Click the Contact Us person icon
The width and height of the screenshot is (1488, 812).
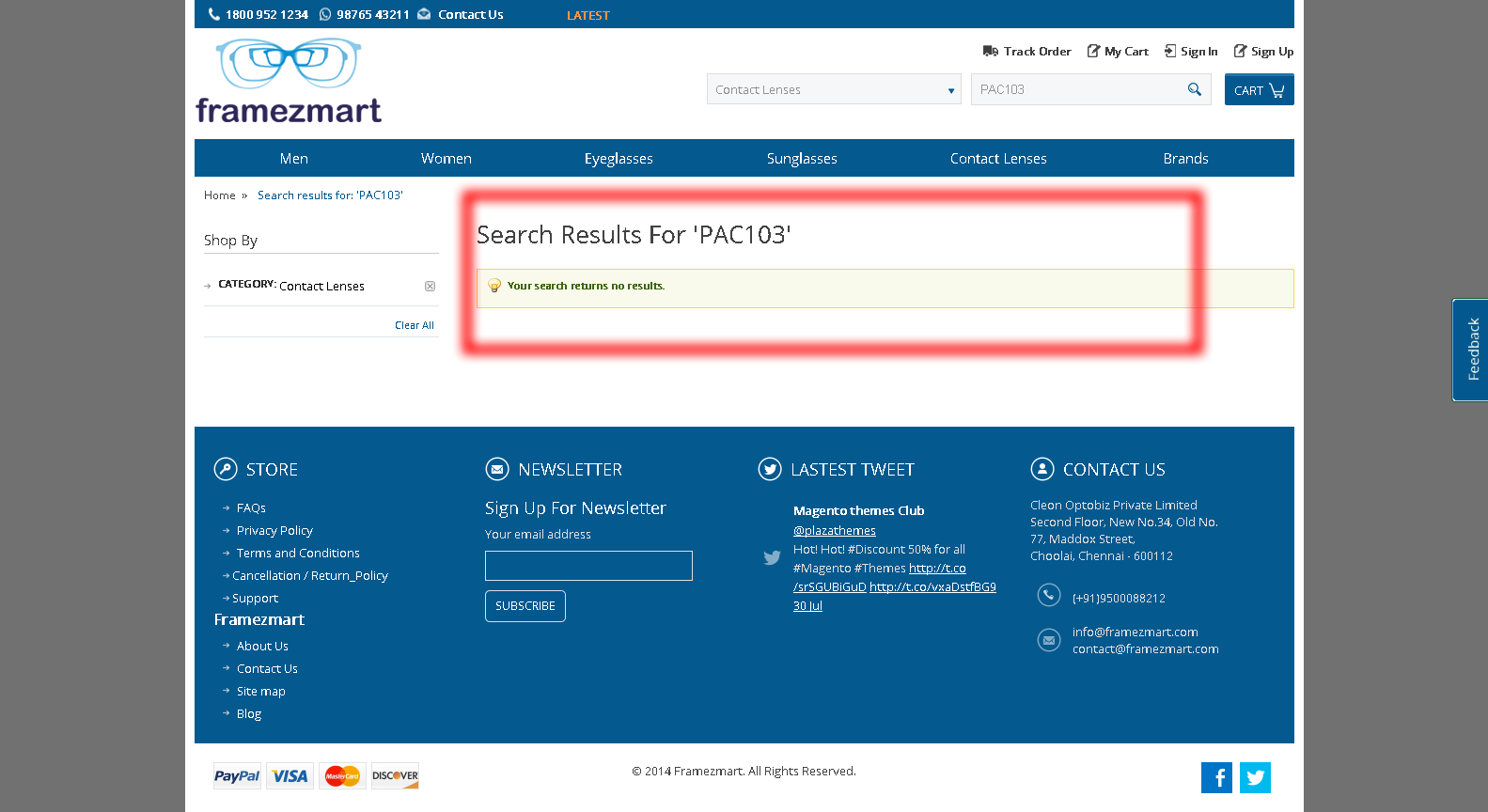click(x=1042, y=469)
